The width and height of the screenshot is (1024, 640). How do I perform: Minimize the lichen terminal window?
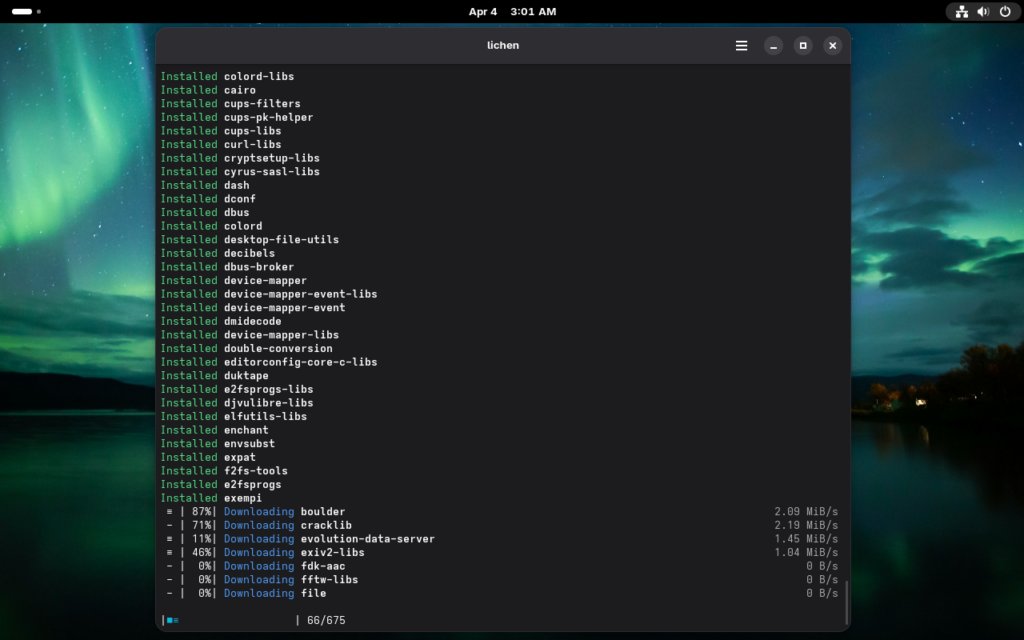coord(773,46)
